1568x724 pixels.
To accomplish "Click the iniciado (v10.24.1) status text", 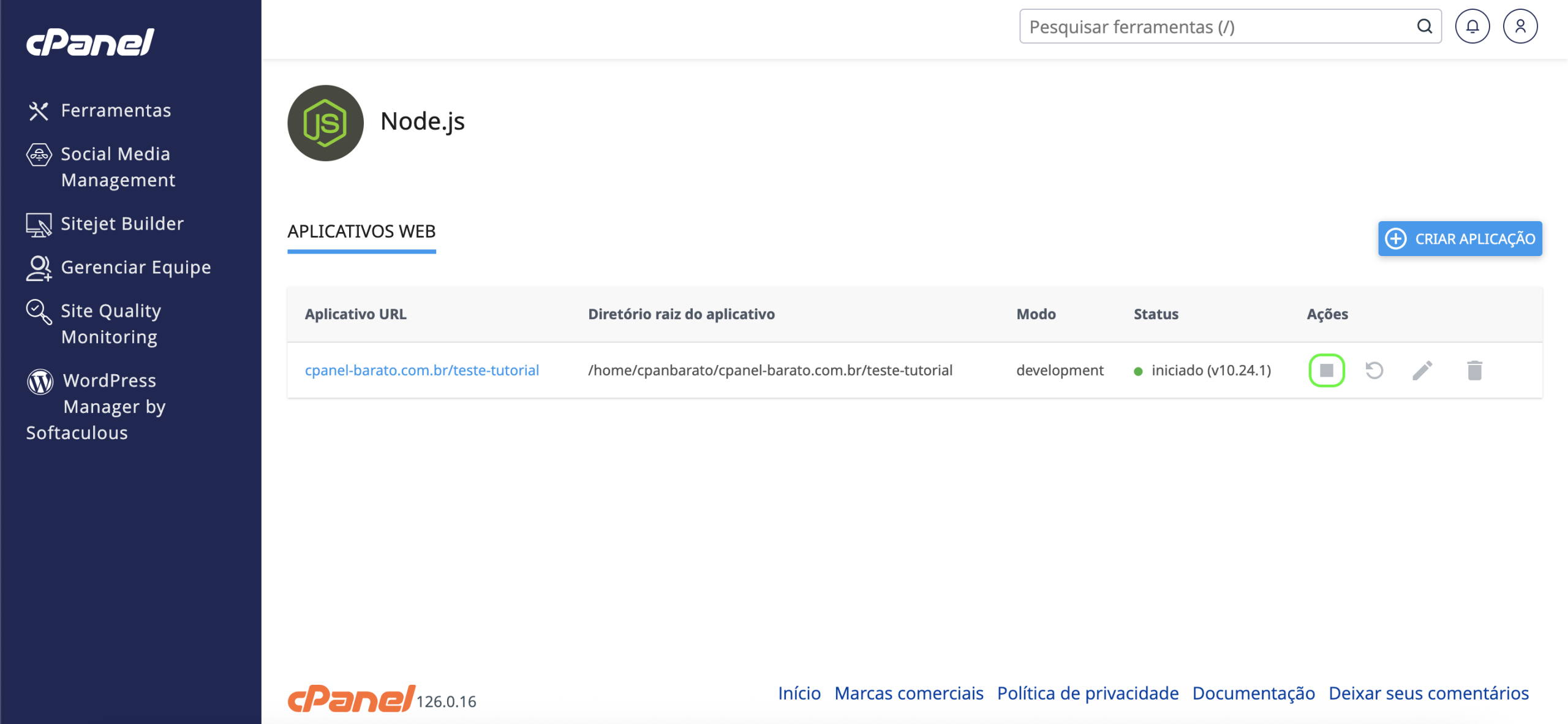I will pyautogui.click(x=1211, y=370).
